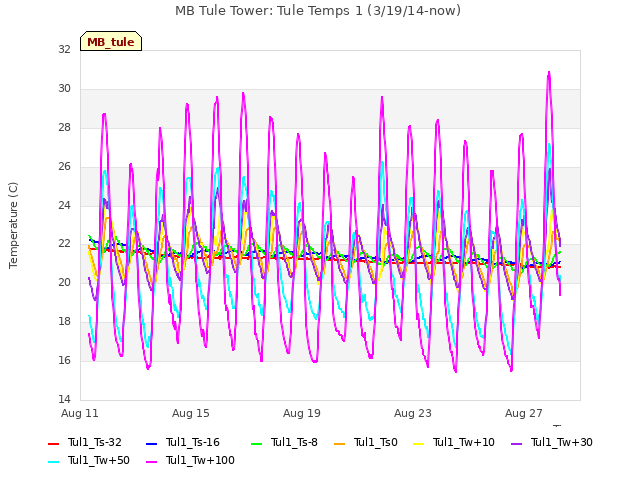Select the Tul1_Ts-16 legend label
The height and width of the screenshot is (480, 640).
(193, 442)
